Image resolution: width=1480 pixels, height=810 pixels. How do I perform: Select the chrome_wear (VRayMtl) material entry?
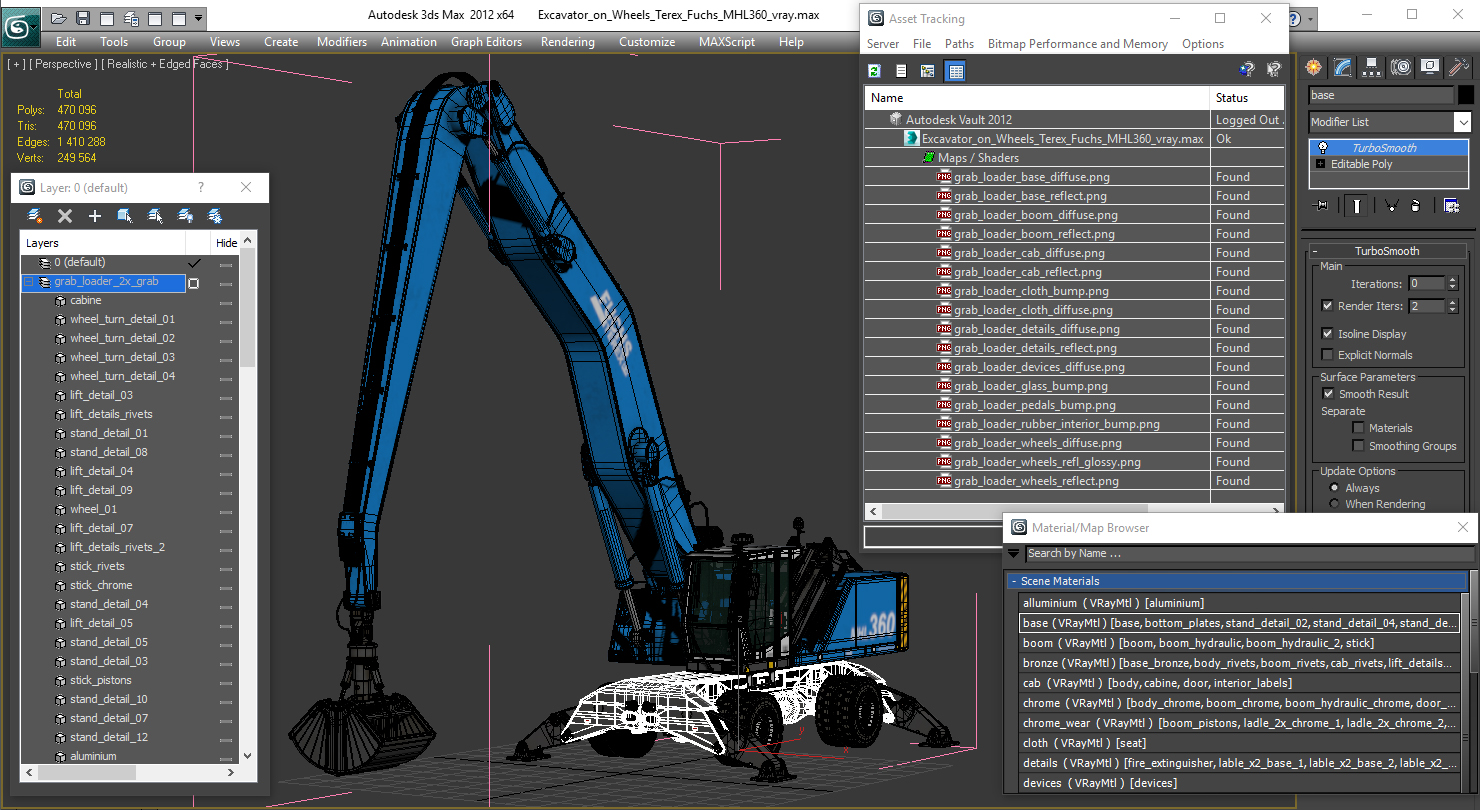1239,723
